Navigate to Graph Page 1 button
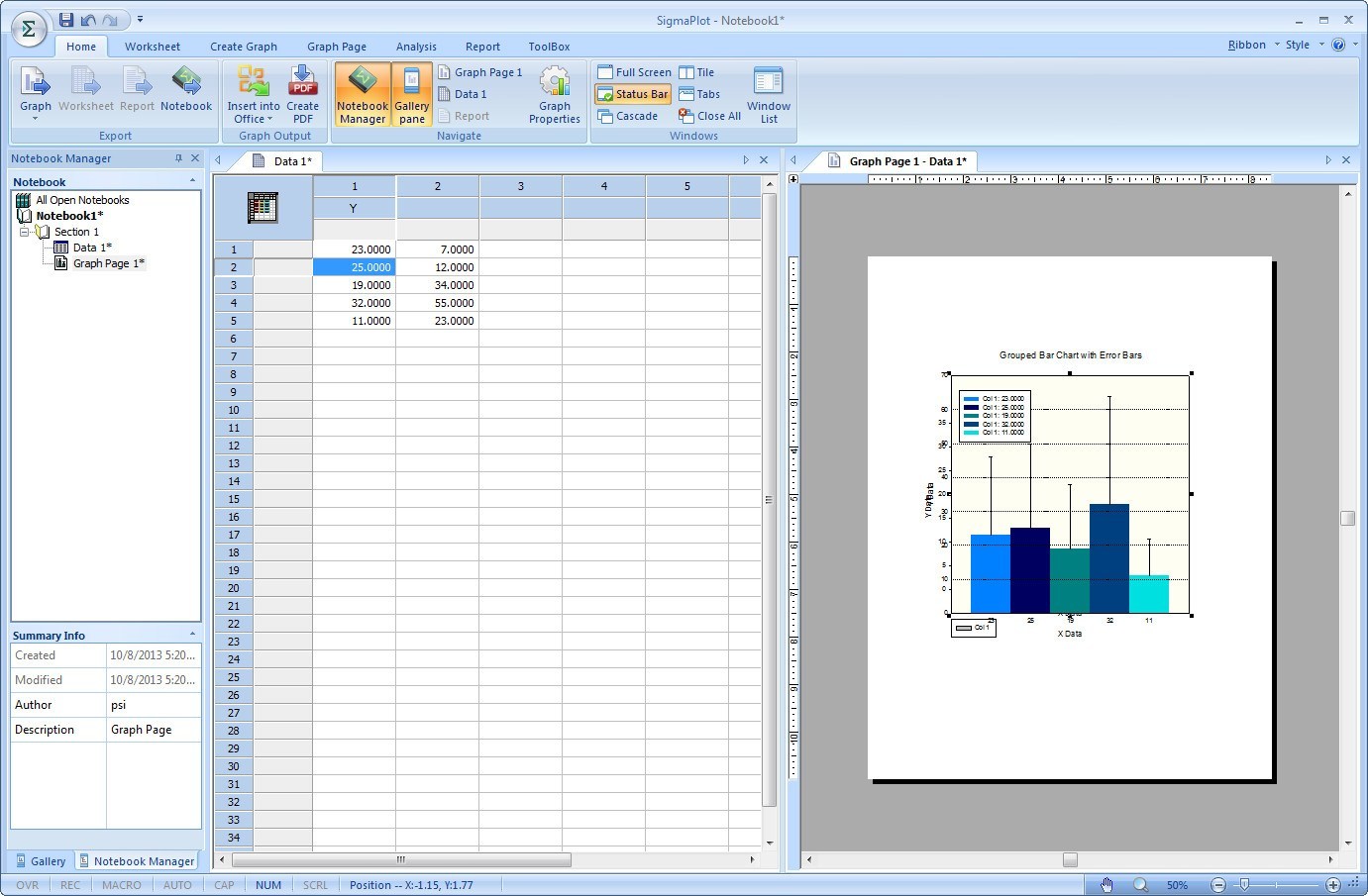Image resolution: width=1368 pixels, height=896 pixels. click(480, 72)
